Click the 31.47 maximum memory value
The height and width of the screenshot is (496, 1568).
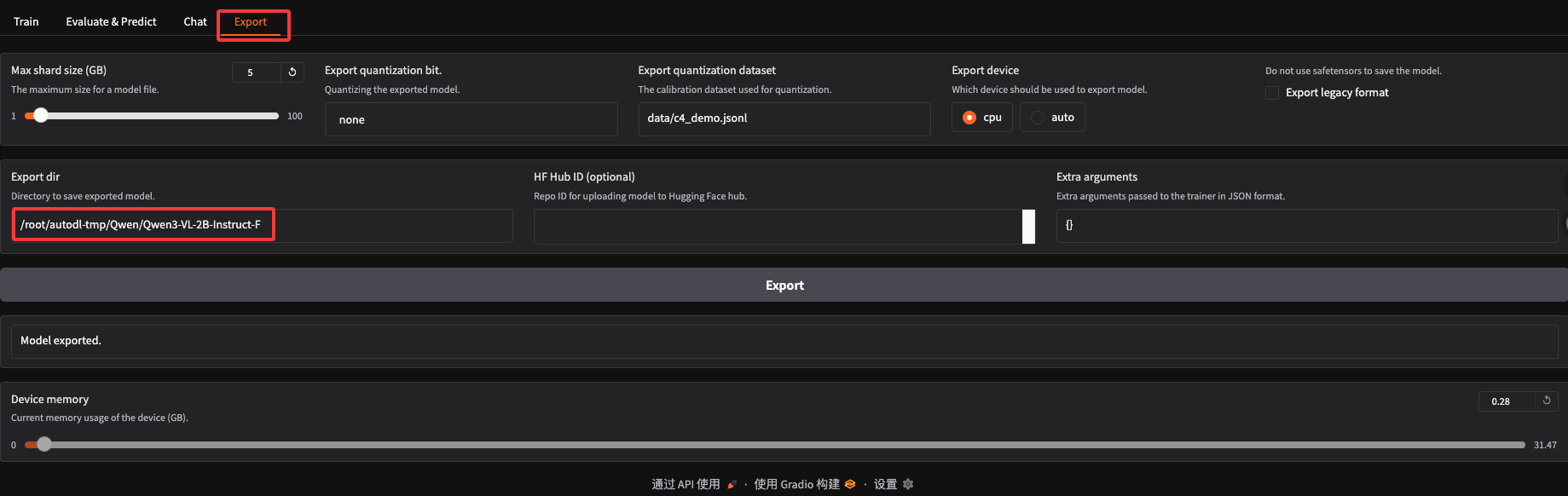(x=1545, y=445)
